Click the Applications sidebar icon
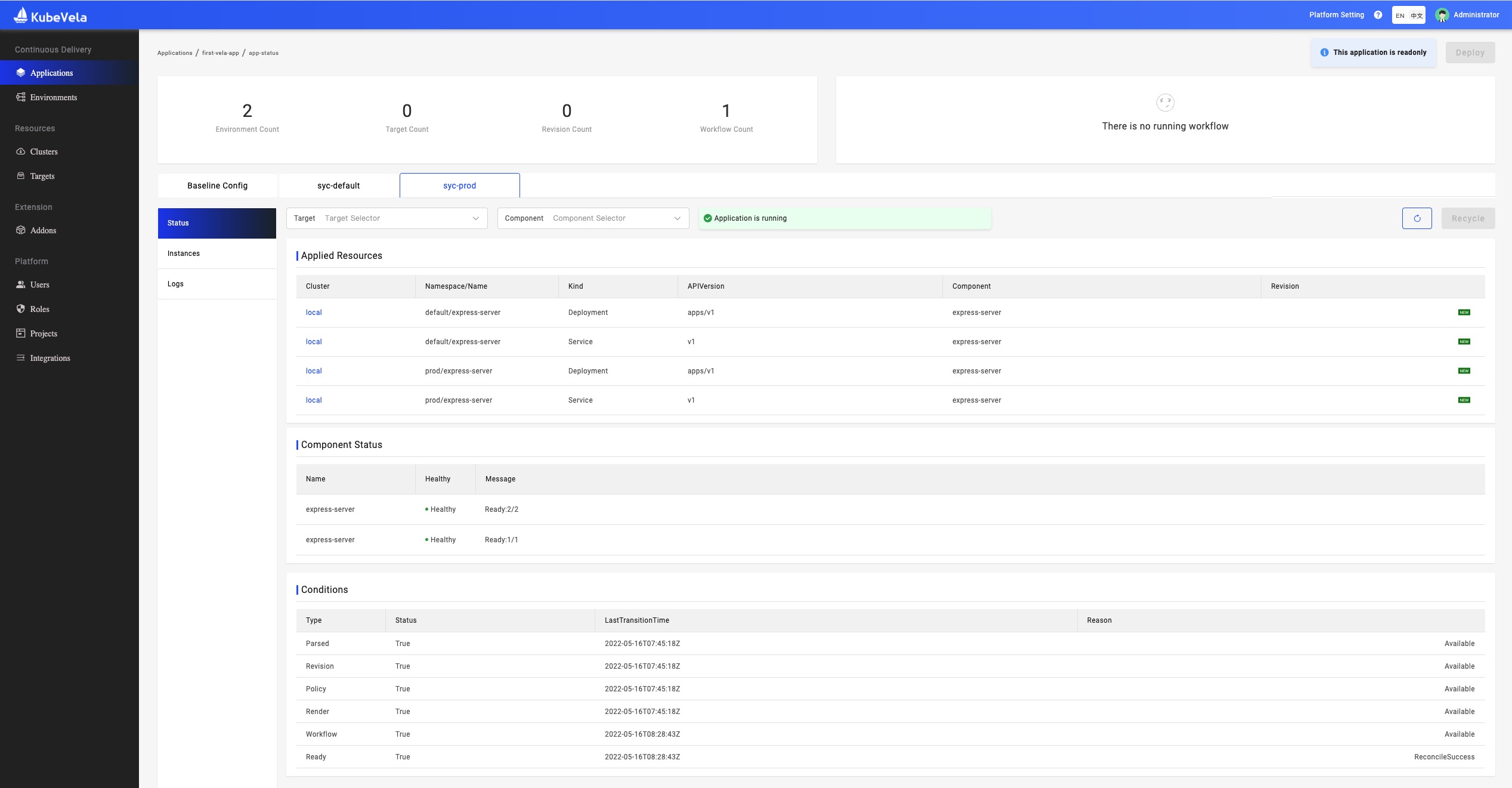This screenshot has height=788, width=1512. pos(21,73)
